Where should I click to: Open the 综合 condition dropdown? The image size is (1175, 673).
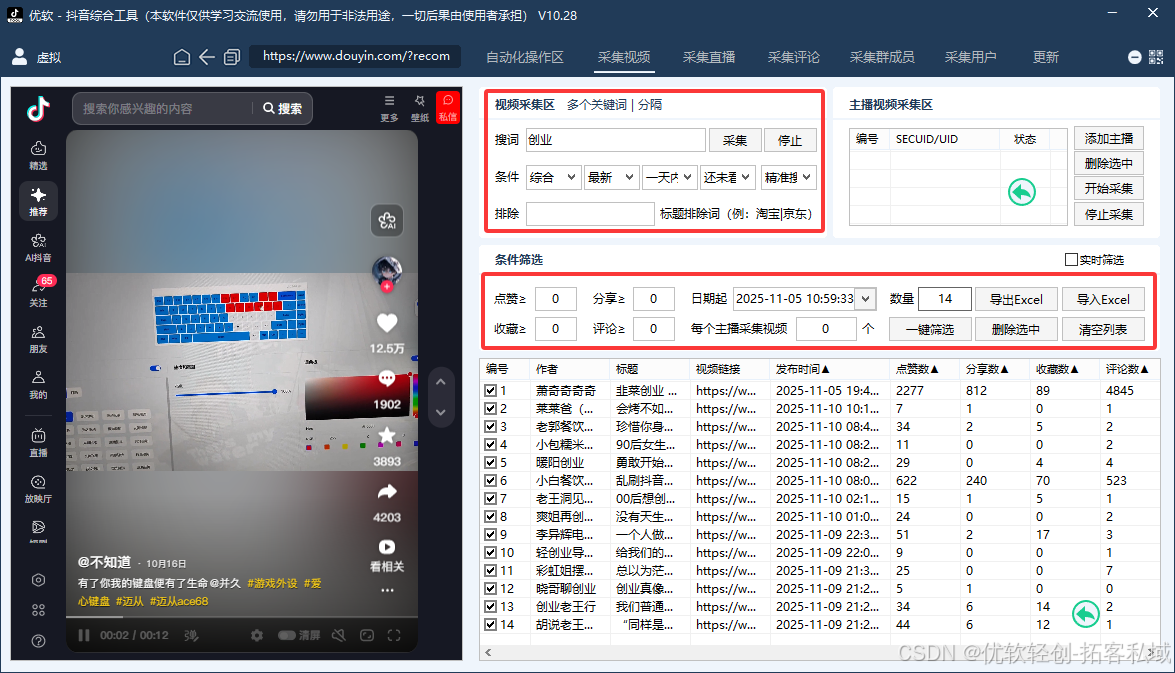point(553,178)
